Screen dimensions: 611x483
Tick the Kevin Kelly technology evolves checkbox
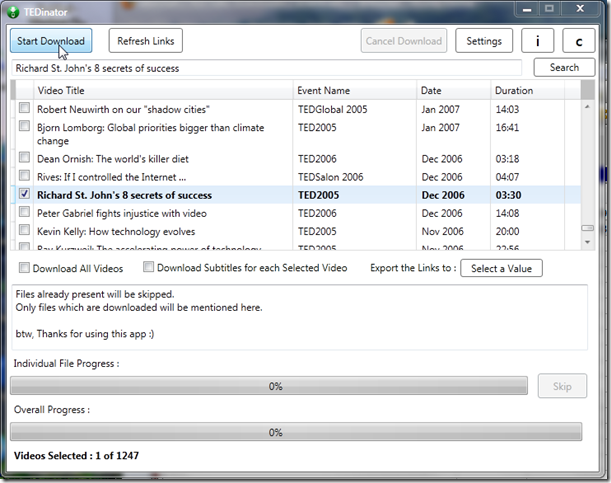pos(24,229)
